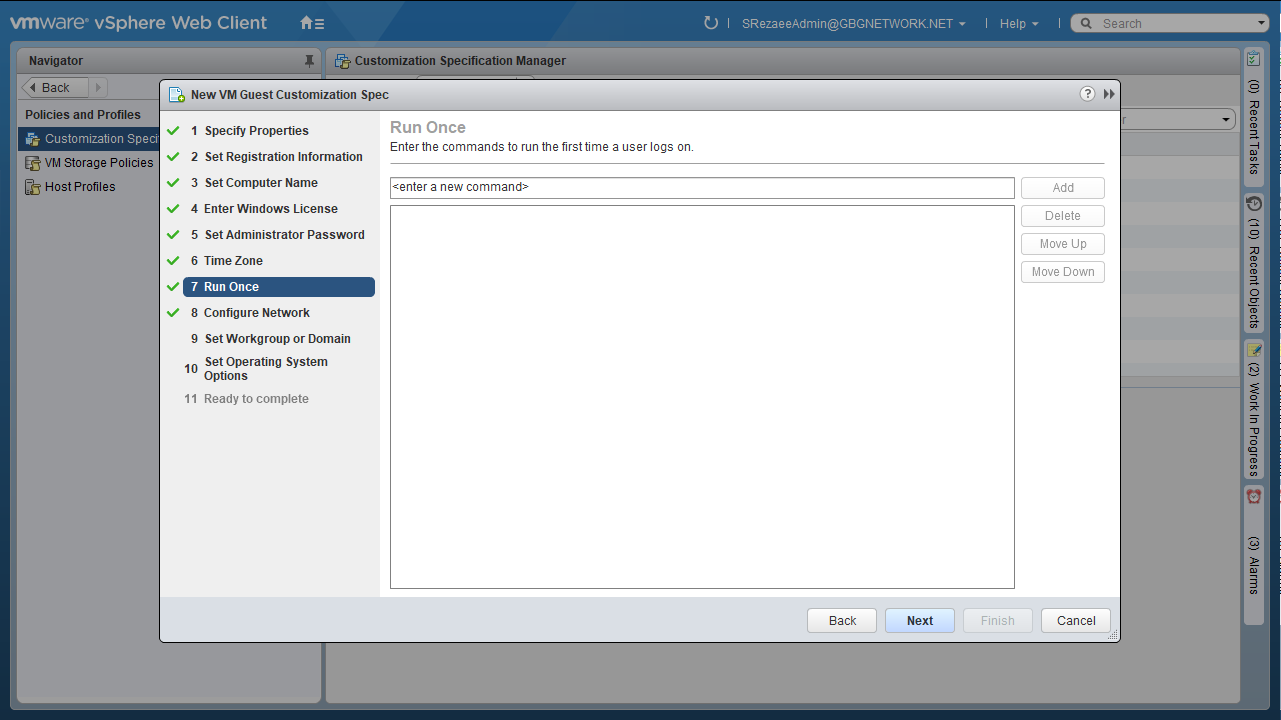Pin the Navigator panel using pin icon
1281x720 pixels.
pos(309,61)
